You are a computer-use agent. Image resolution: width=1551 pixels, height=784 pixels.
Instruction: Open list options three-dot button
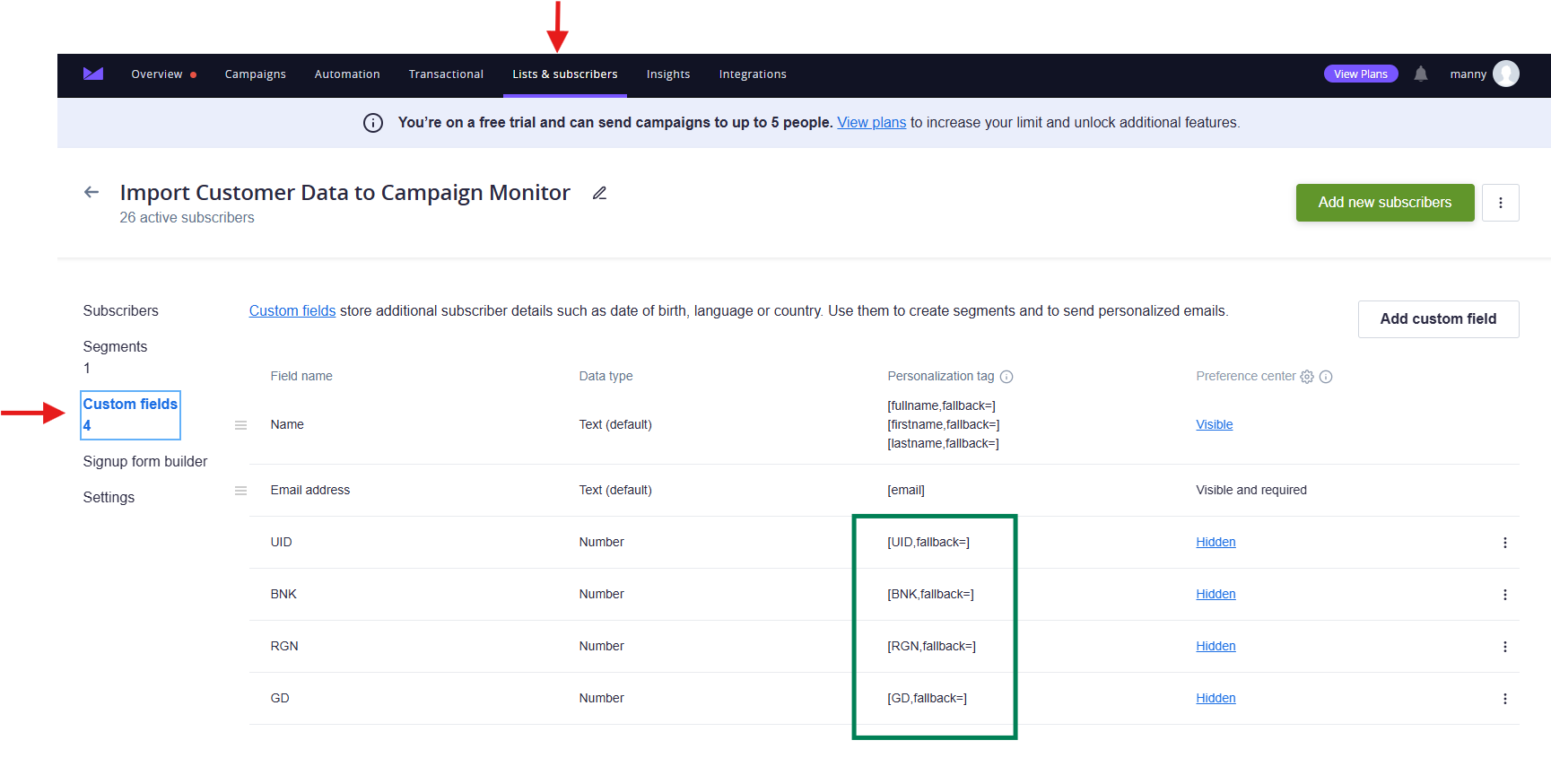pos(1501,203)
